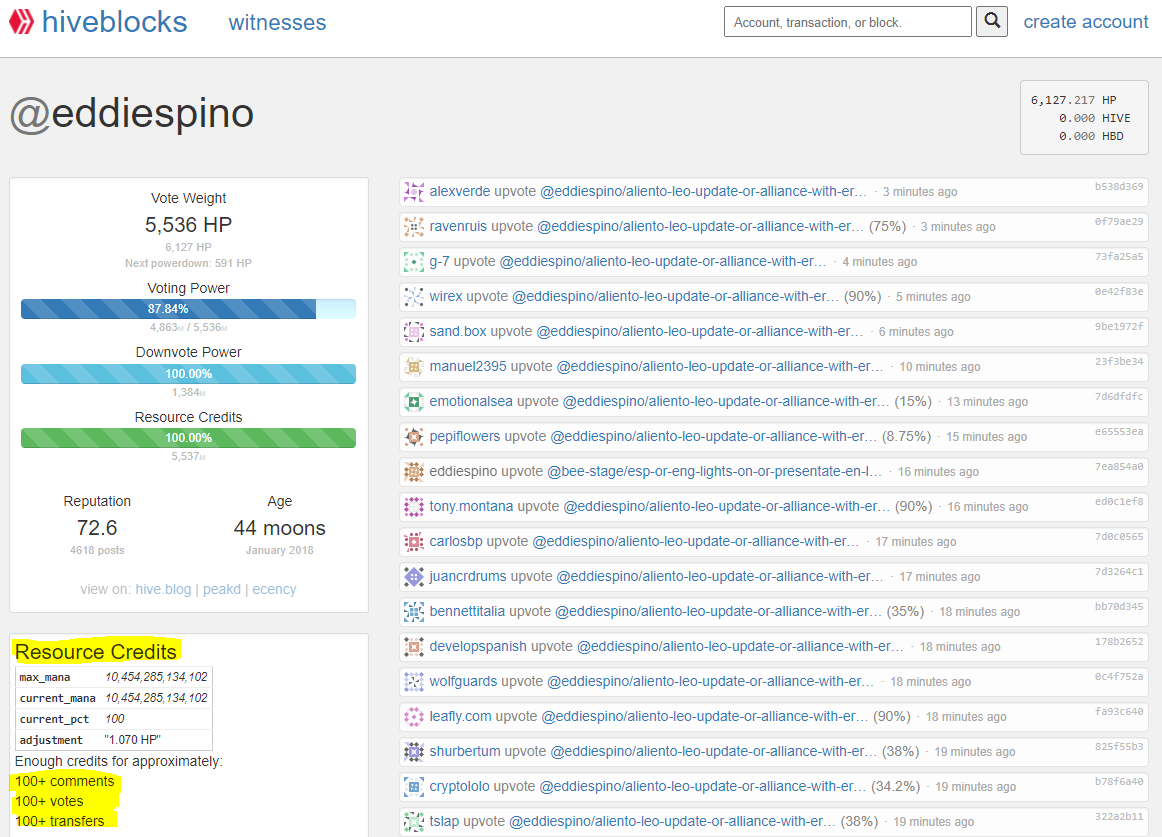
Task: Select the adjustment "1.070 HP" cell
Action: pos(156,740)
